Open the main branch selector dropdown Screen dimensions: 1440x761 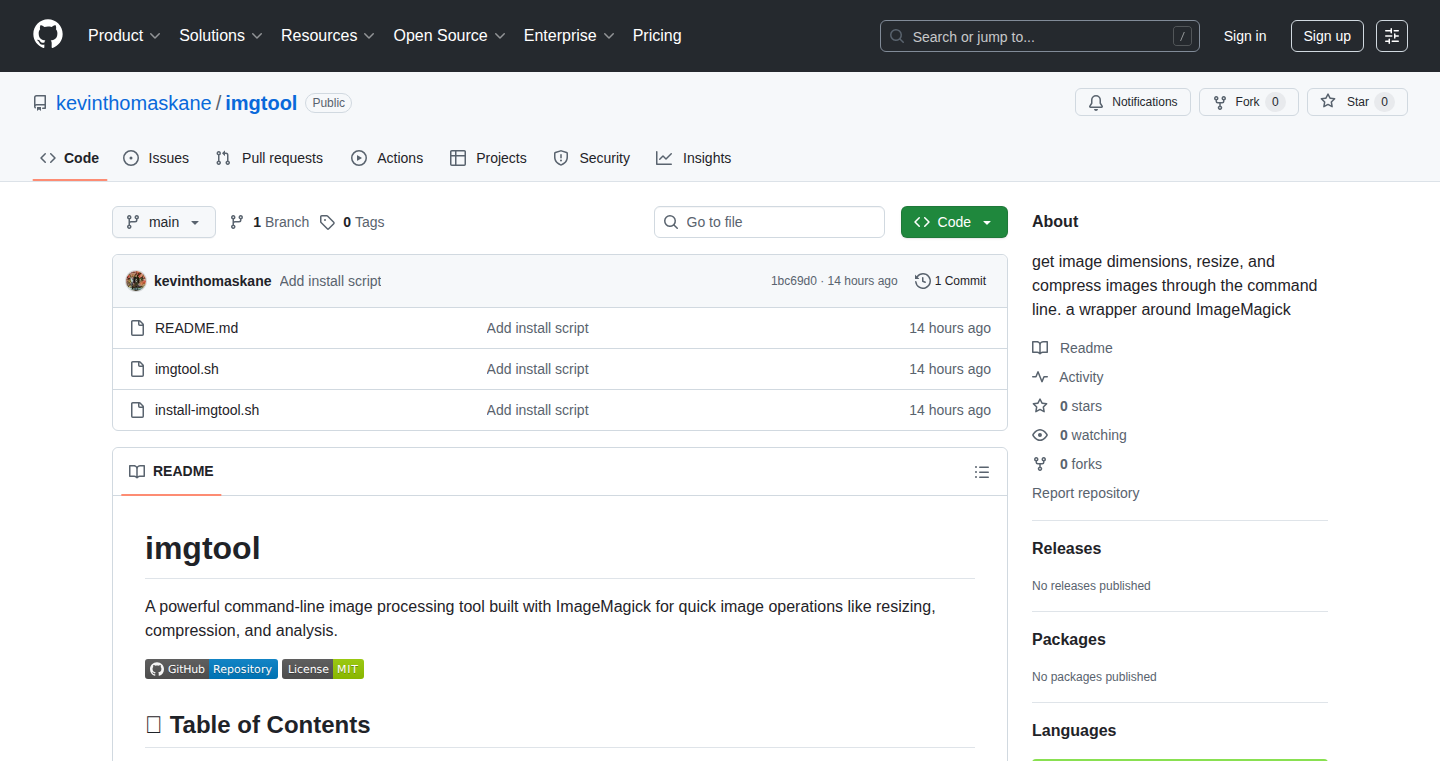pos(164,222)
